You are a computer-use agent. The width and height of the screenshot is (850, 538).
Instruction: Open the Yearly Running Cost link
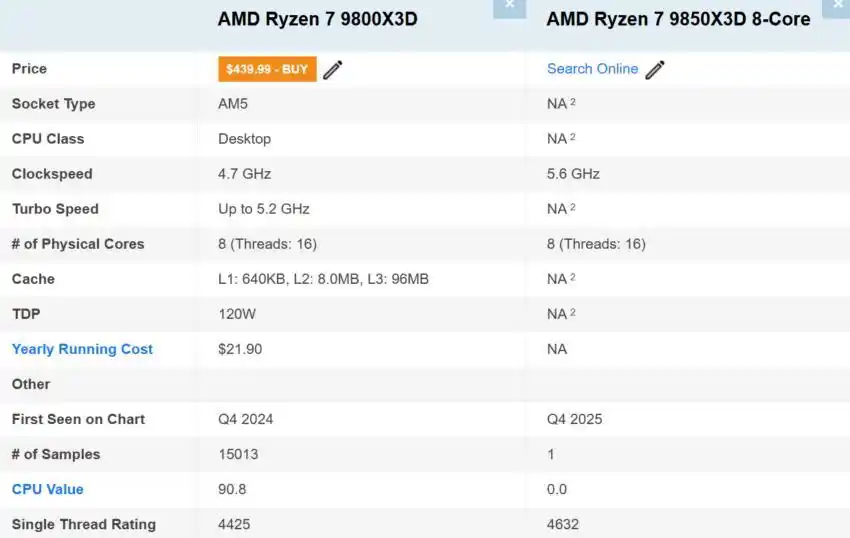pyautogui.click(x=82, y=349)
